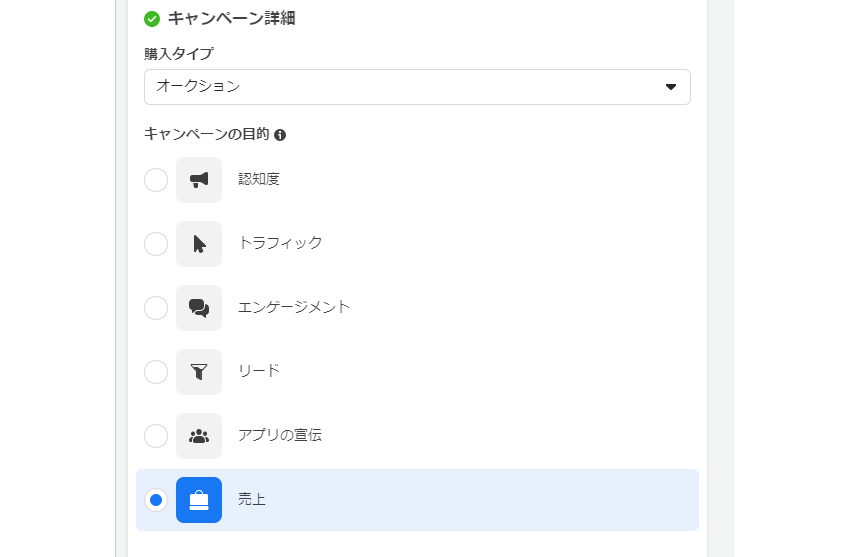Image resolution: width=850 pixels, height=557 pixels.
Task: Choose the アプリの宣伝 radio button
Action: 156,436
